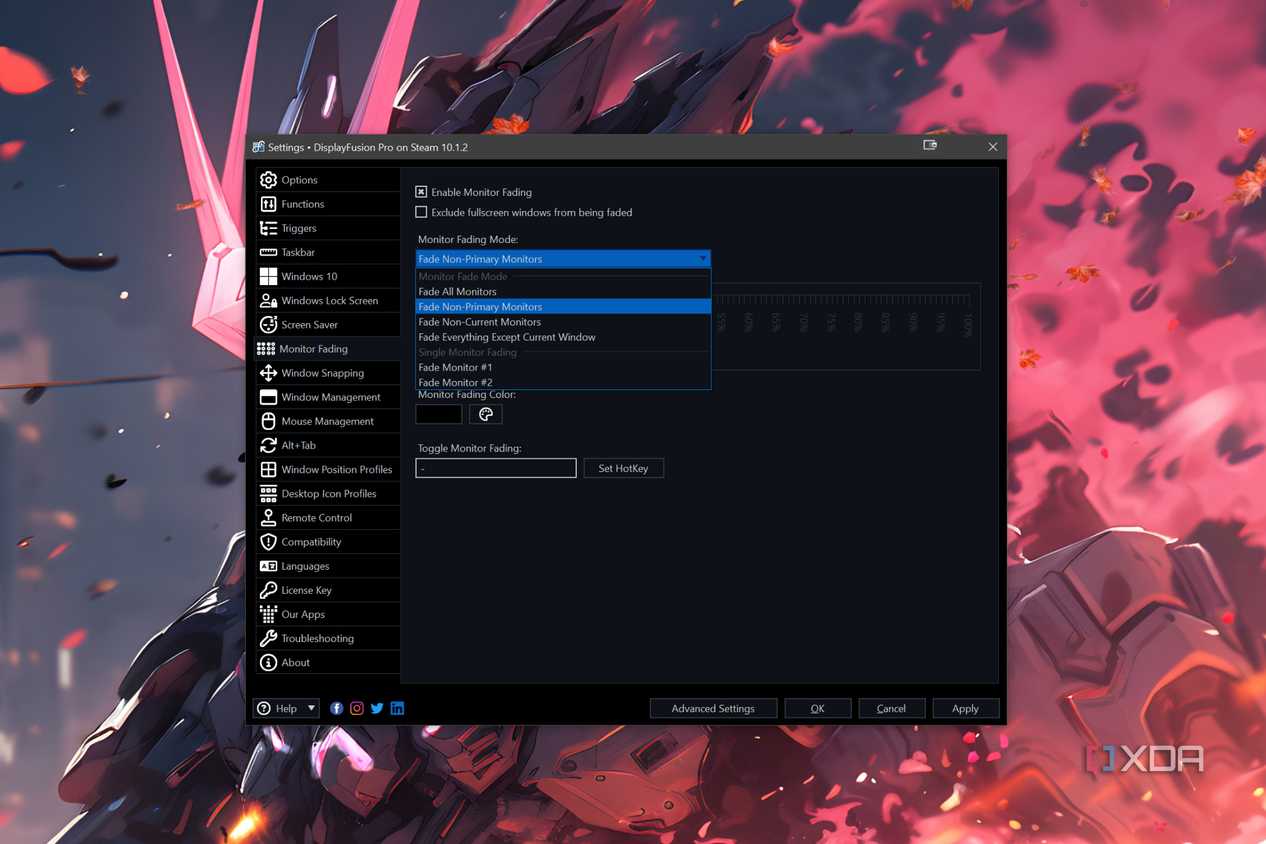
Task: Select Fade Everything Except Current Window
Action: click(563, 337)
